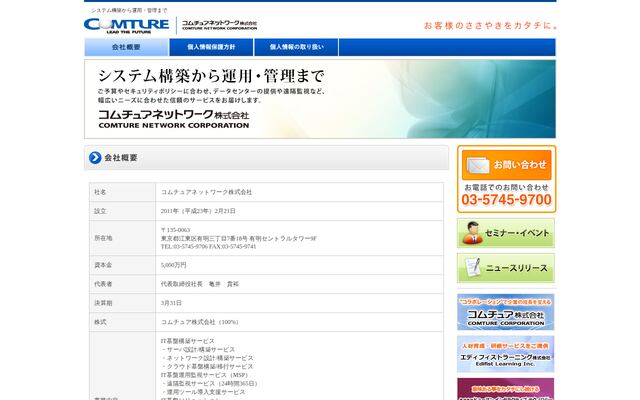The height and width of the screenshot is (400, 640).
Task: Click the TEL:03-5745-9706 FAX line
Action: click(209, 247)
